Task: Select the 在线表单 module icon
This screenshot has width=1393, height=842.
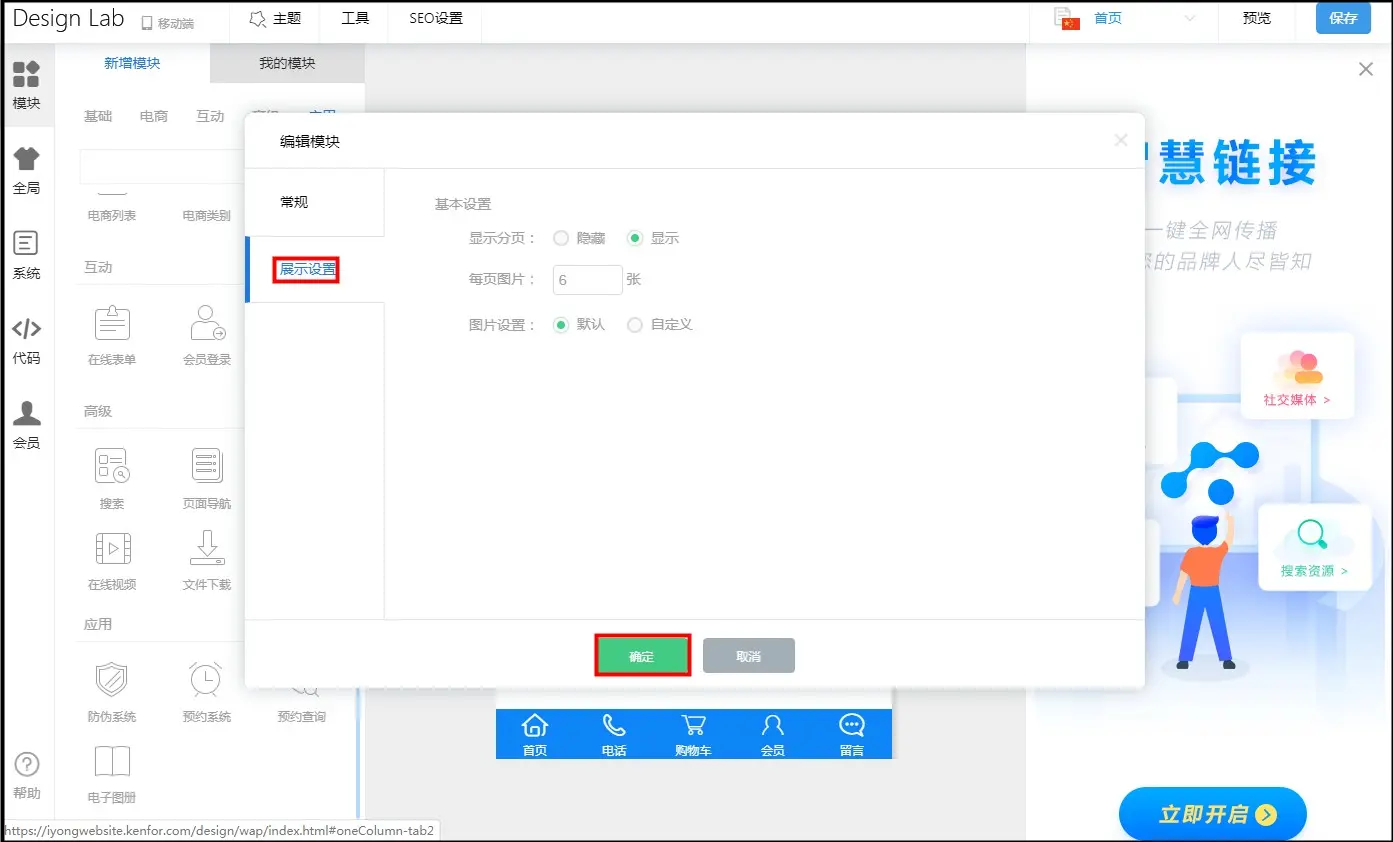Action: coord(112,325)
